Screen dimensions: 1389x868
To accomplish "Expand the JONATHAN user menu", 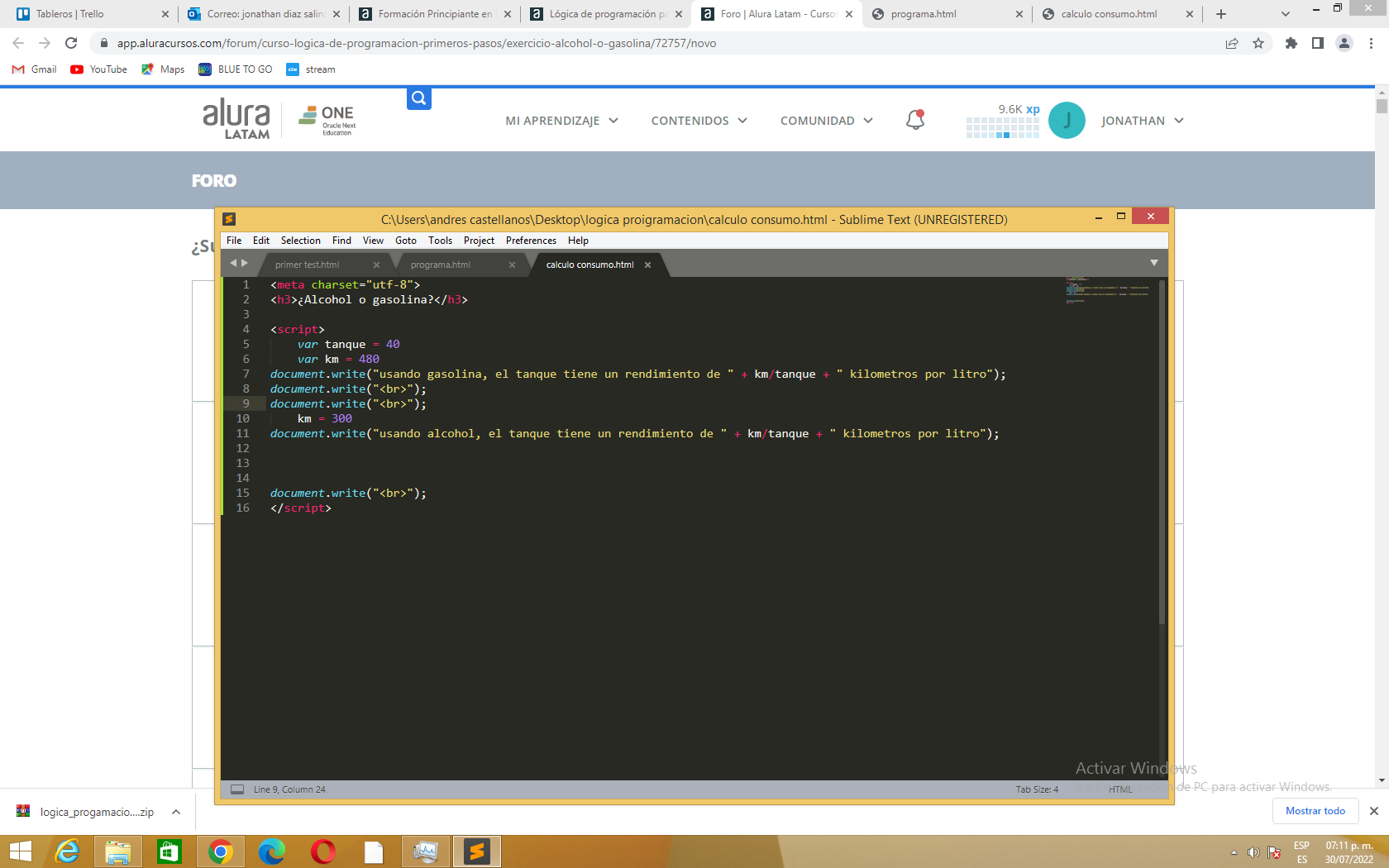I will coord(1142,121).
